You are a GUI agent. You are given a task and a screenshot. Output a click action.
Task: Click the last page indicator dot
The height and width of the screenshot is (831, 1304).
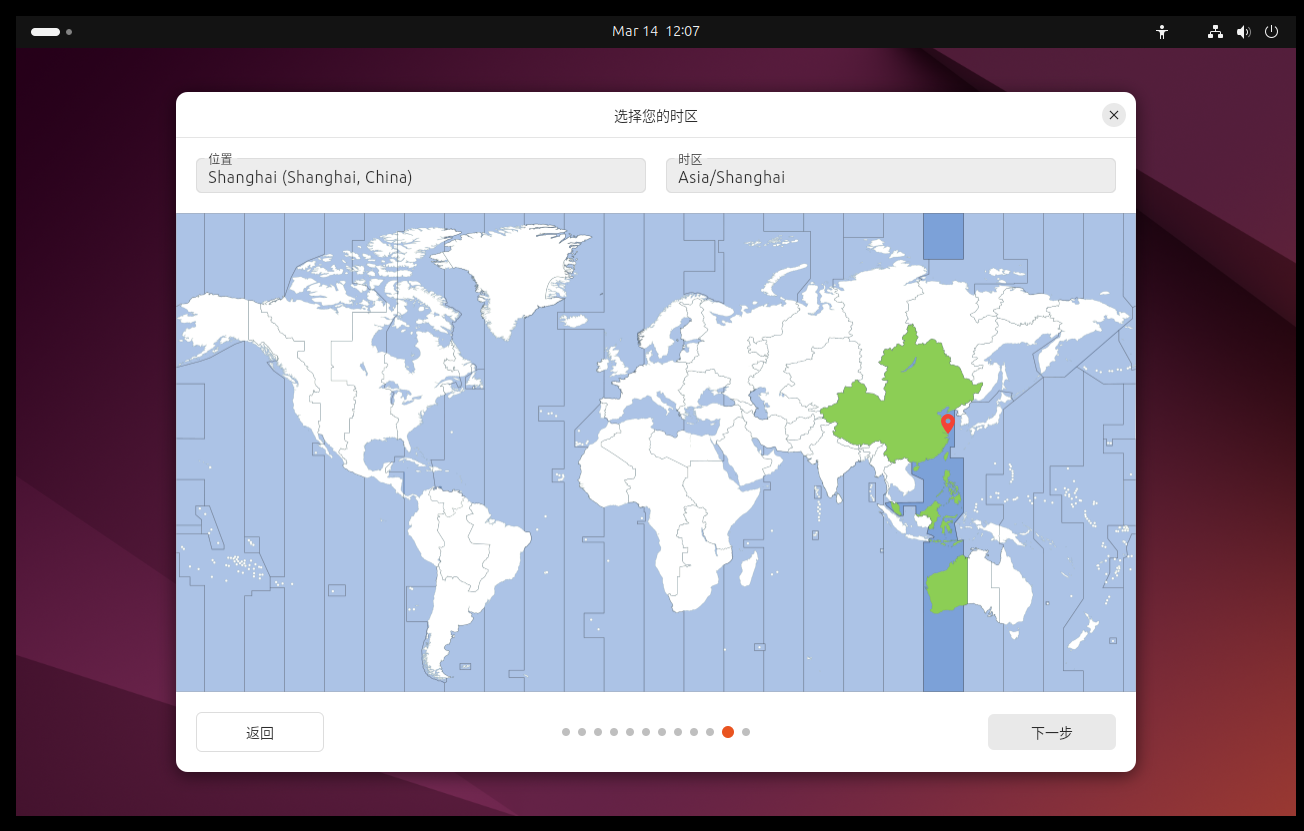(x=746, y=732)
